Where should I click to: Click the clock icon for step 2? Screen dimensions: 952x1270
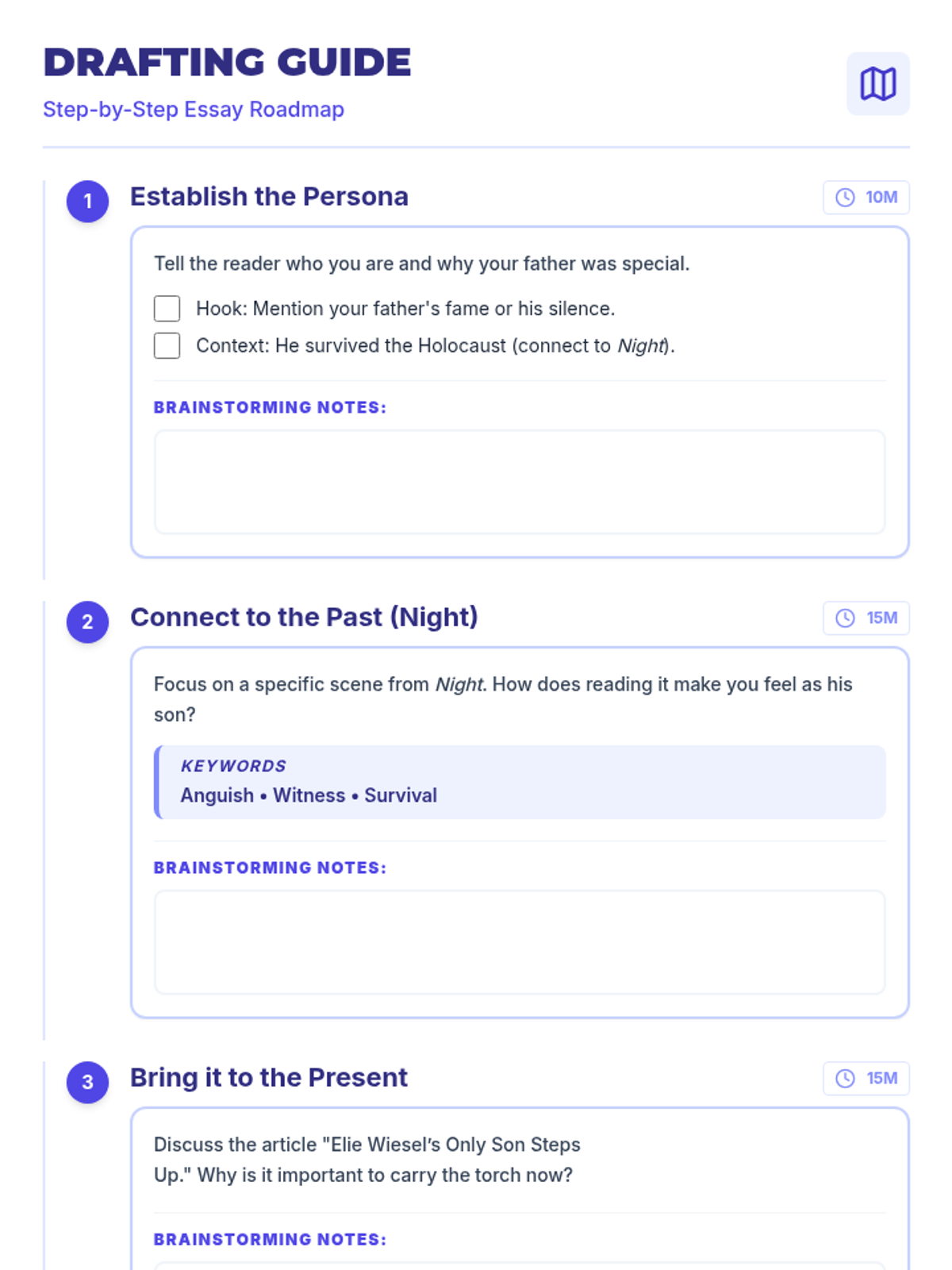pos(845,618)
